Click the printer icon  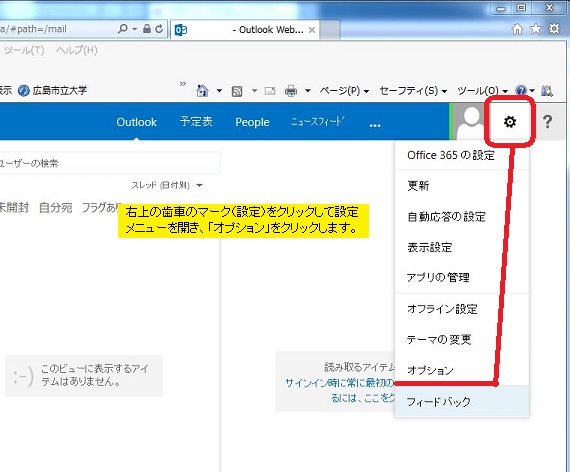[291, 91]
